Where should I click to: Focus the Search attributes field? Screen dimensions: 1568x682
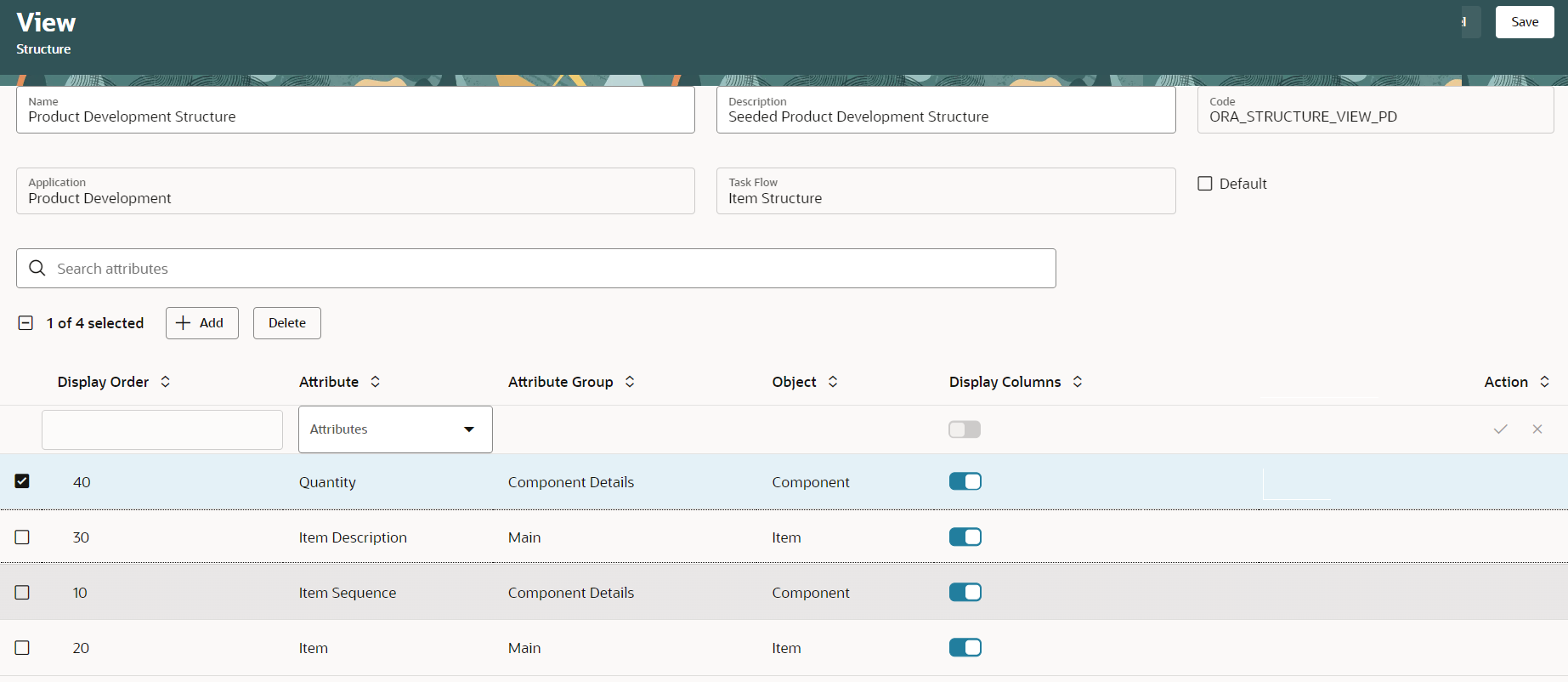click(536, 269)
